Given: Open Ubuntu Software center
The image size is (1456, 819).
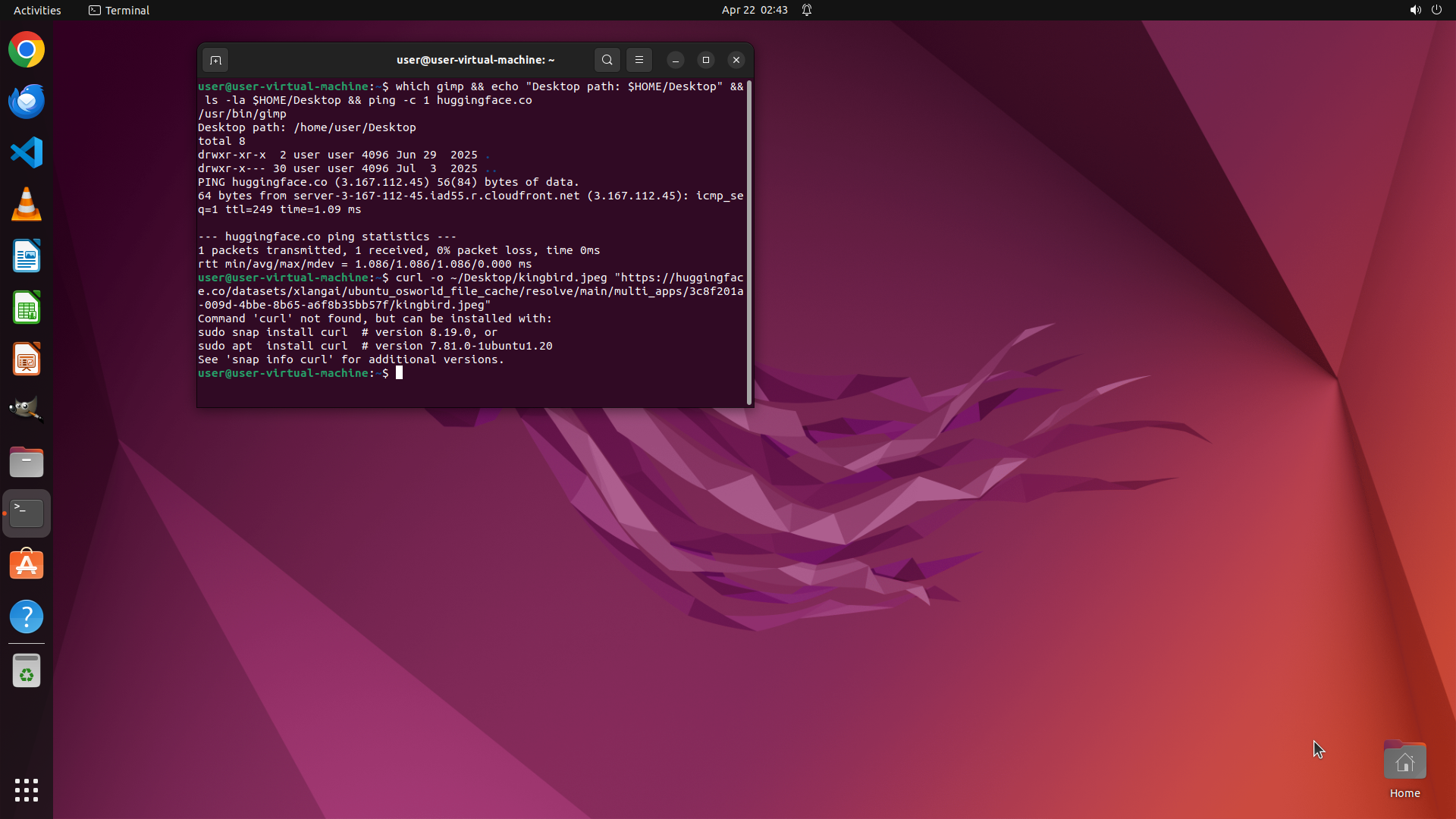Looking at the screenshot, I should (27, 565).
